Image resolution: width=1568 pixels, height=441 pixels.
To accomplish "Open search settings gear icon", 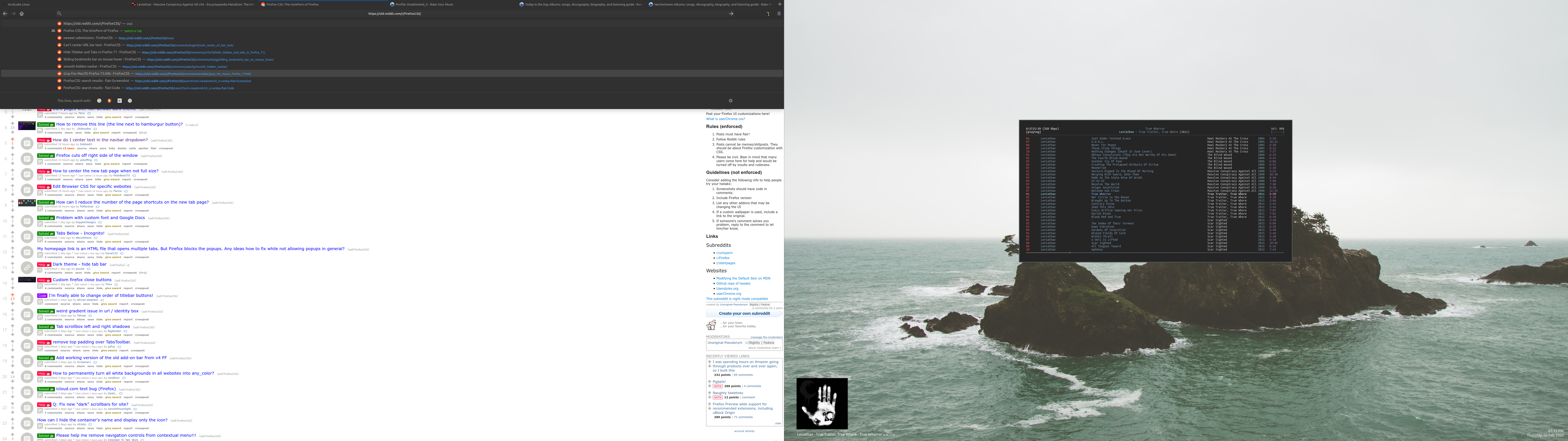I will (731, 100).
